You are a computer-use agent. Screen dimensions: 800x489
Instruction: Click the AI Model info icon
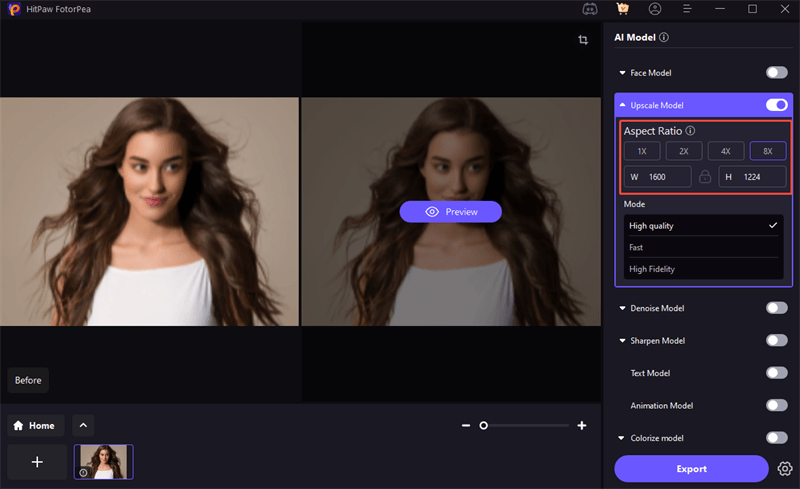664,38
